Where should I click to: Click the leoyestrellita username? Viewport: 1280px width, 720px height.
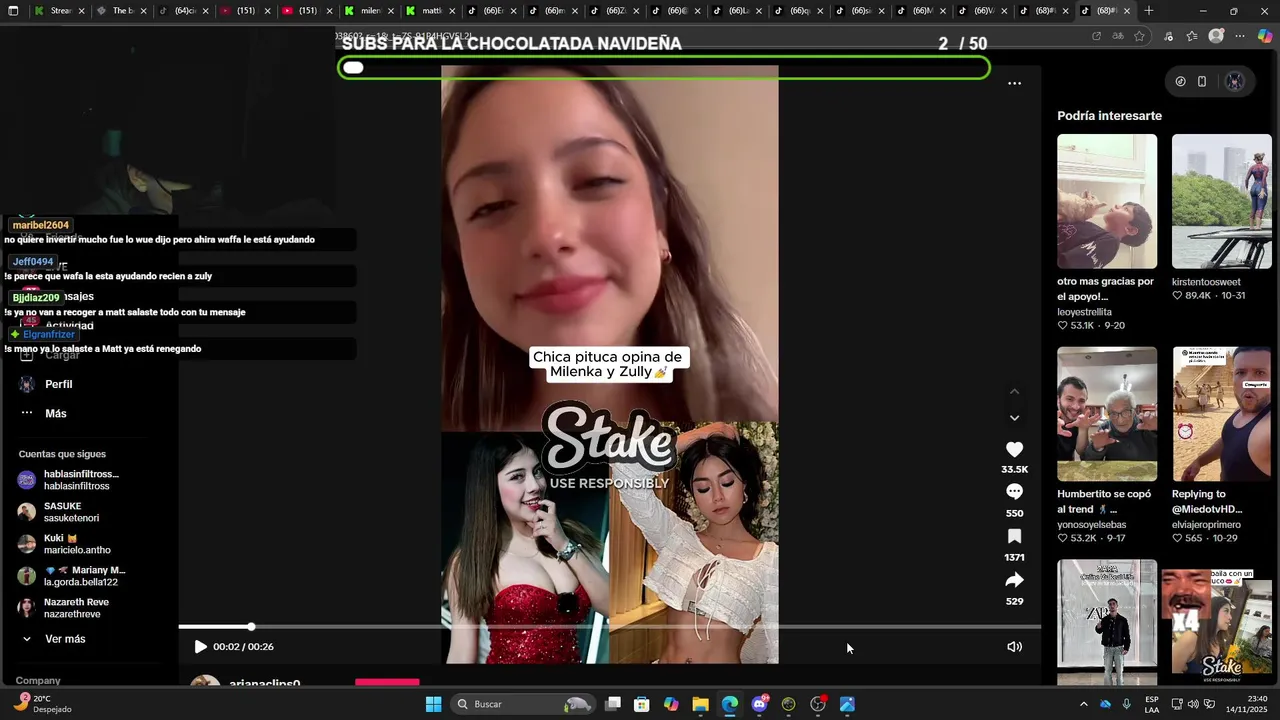coord(1084,312)
